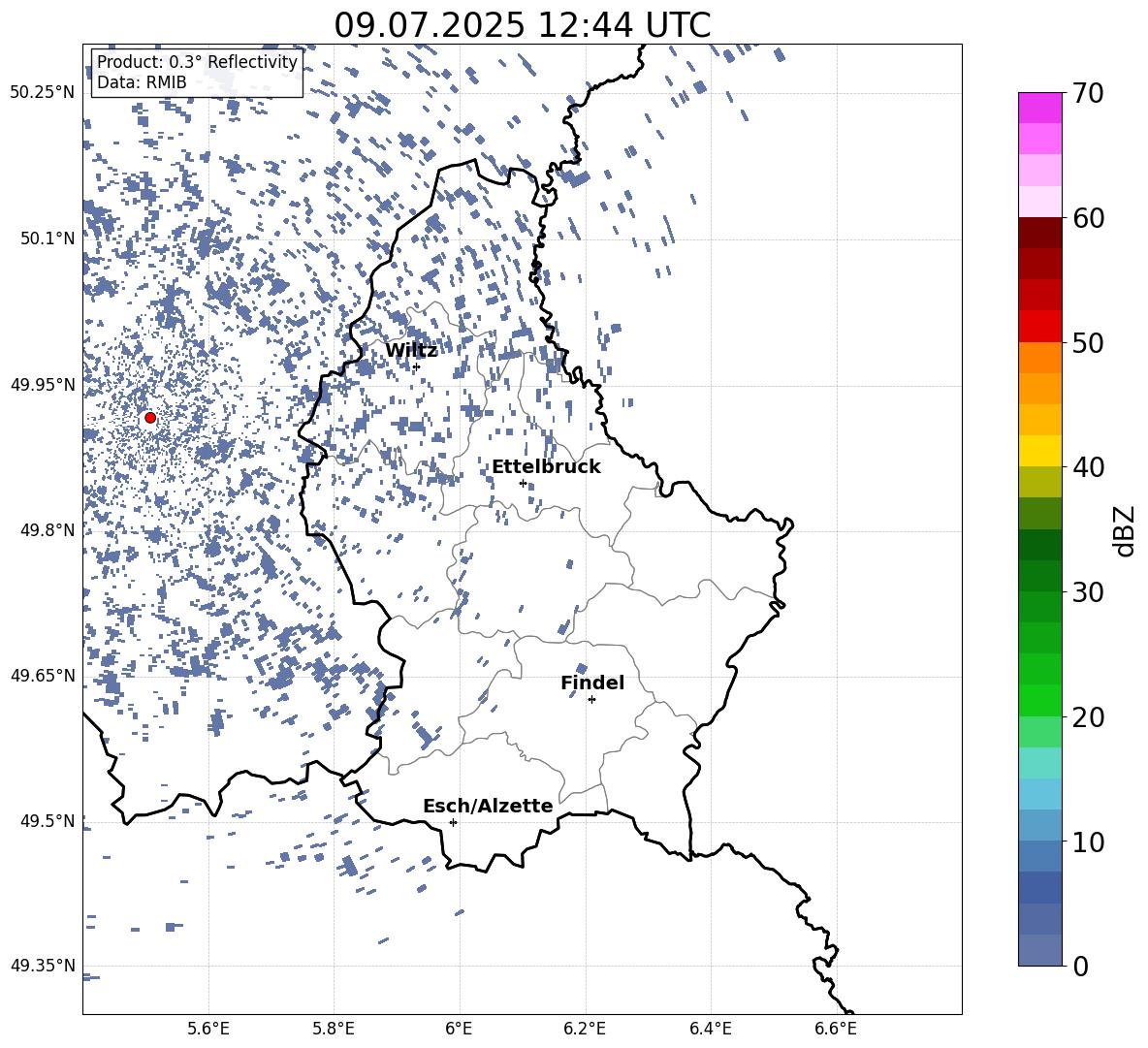Click the 6°E longitude label
The height and width of the screenshot is (1048, 1148).
[459, 1029]
